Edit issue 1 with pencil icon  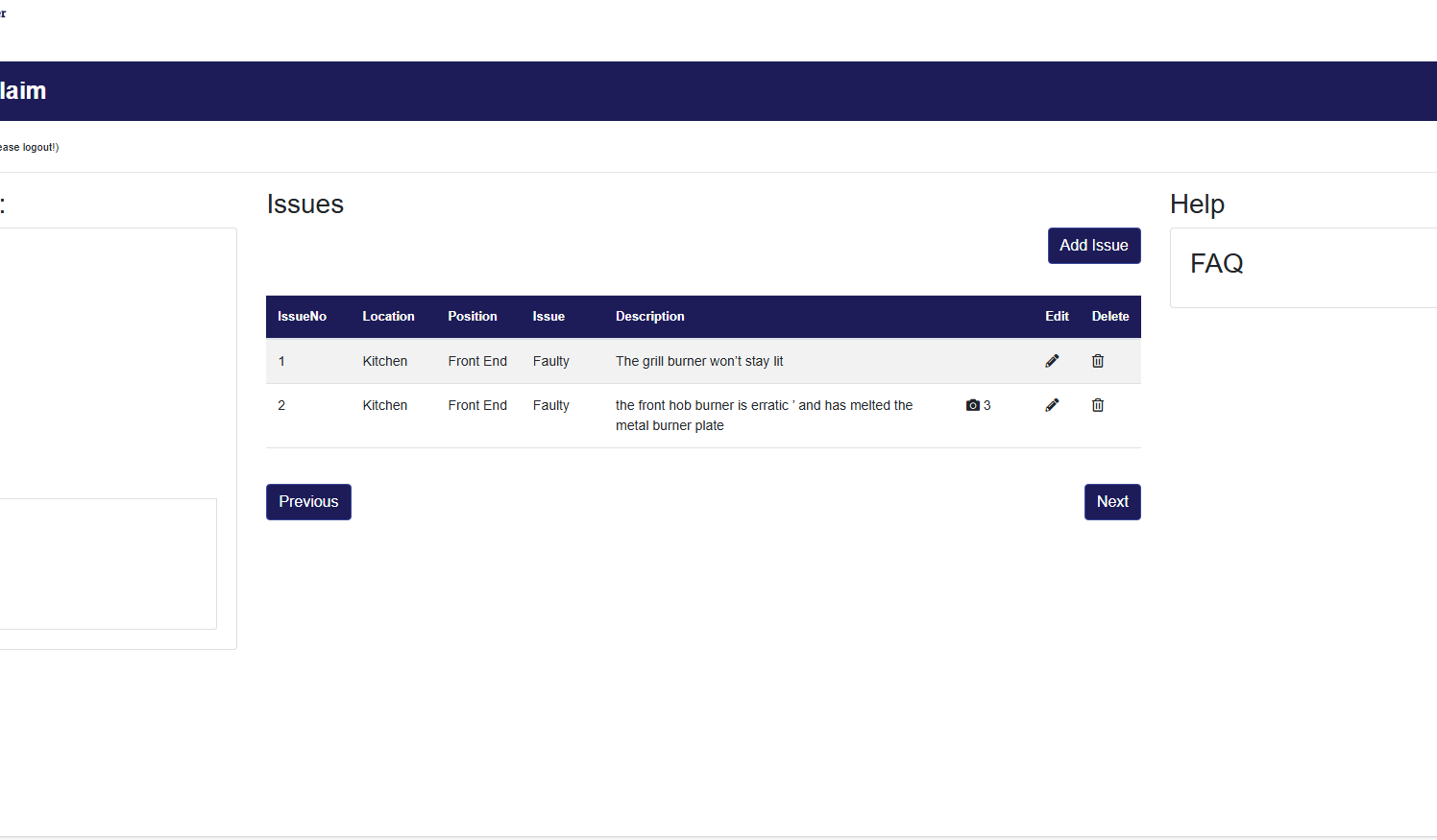point(1052,361)
